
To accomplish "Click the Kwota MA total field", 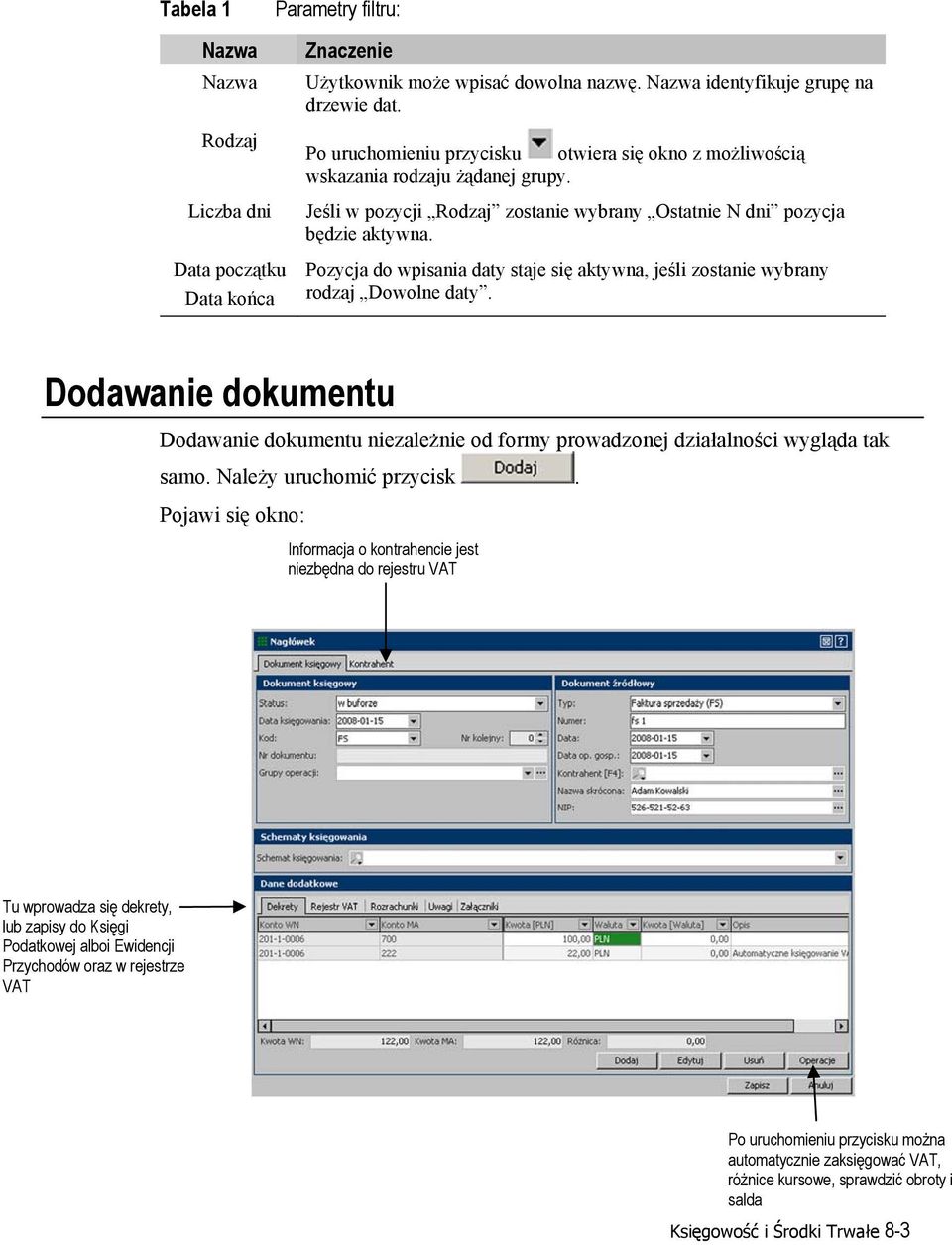I will (x=513, y=1042).
